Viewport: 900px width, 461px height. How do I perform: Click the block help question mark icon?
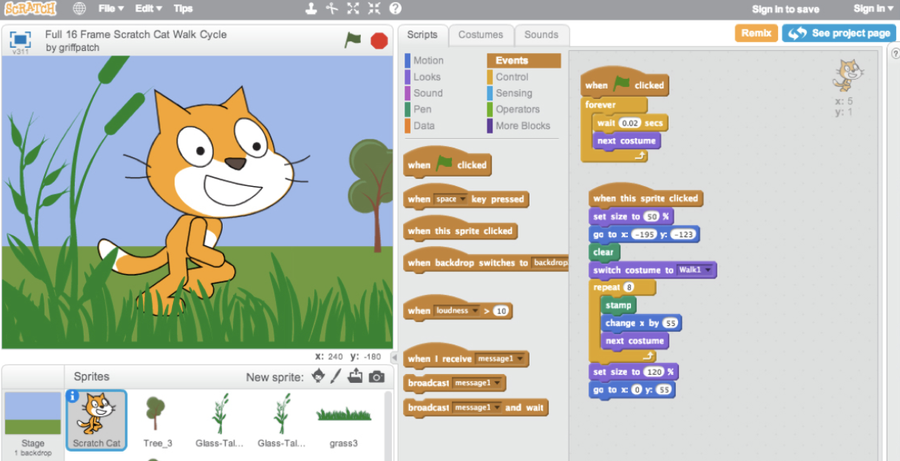coord(395,9)
